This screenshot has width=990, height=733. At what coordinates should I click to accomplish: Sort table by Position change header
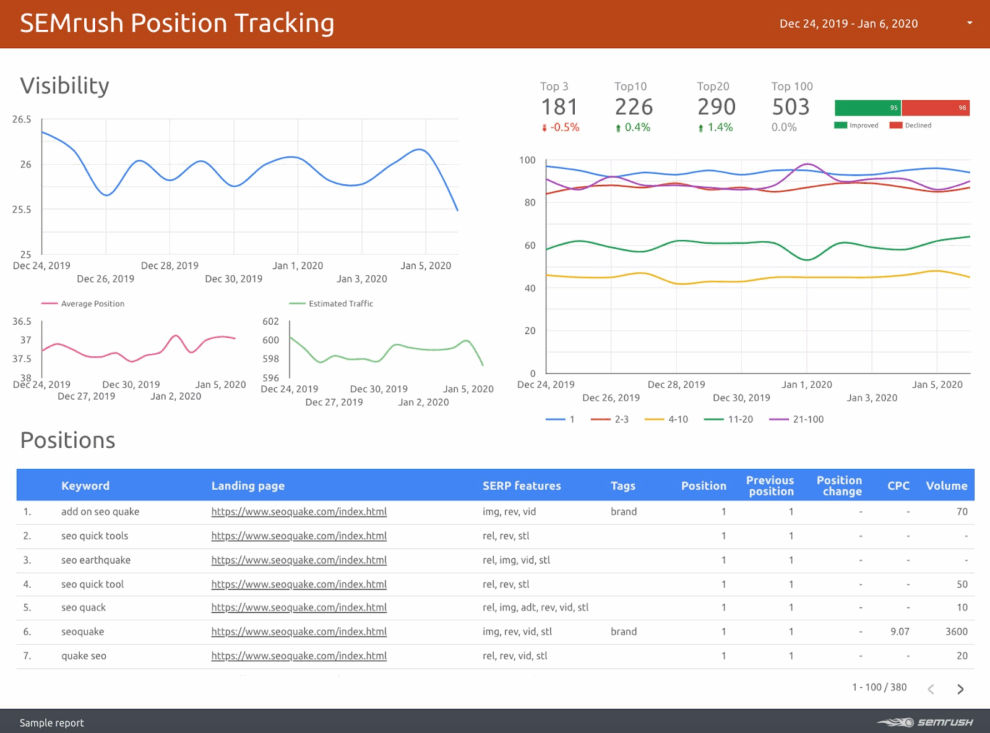coord(840,486)
